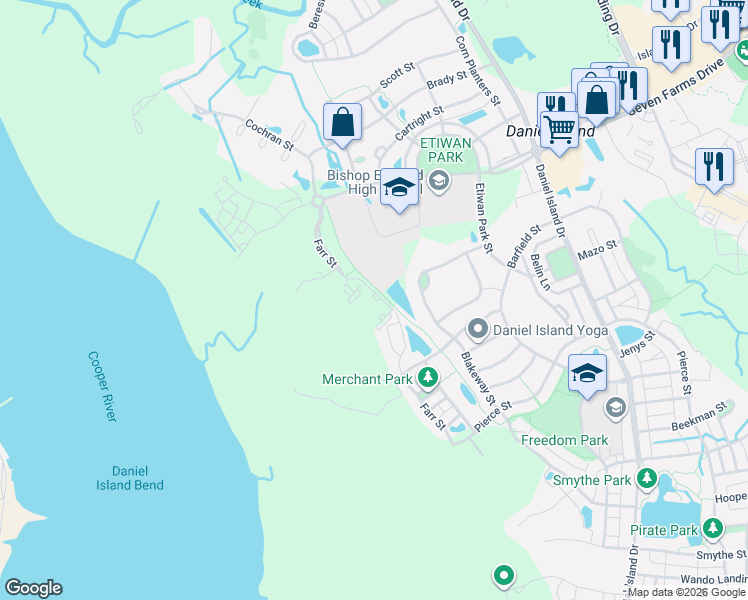
Task: Click the Cochran St label
Action: (x=269, y=135)
